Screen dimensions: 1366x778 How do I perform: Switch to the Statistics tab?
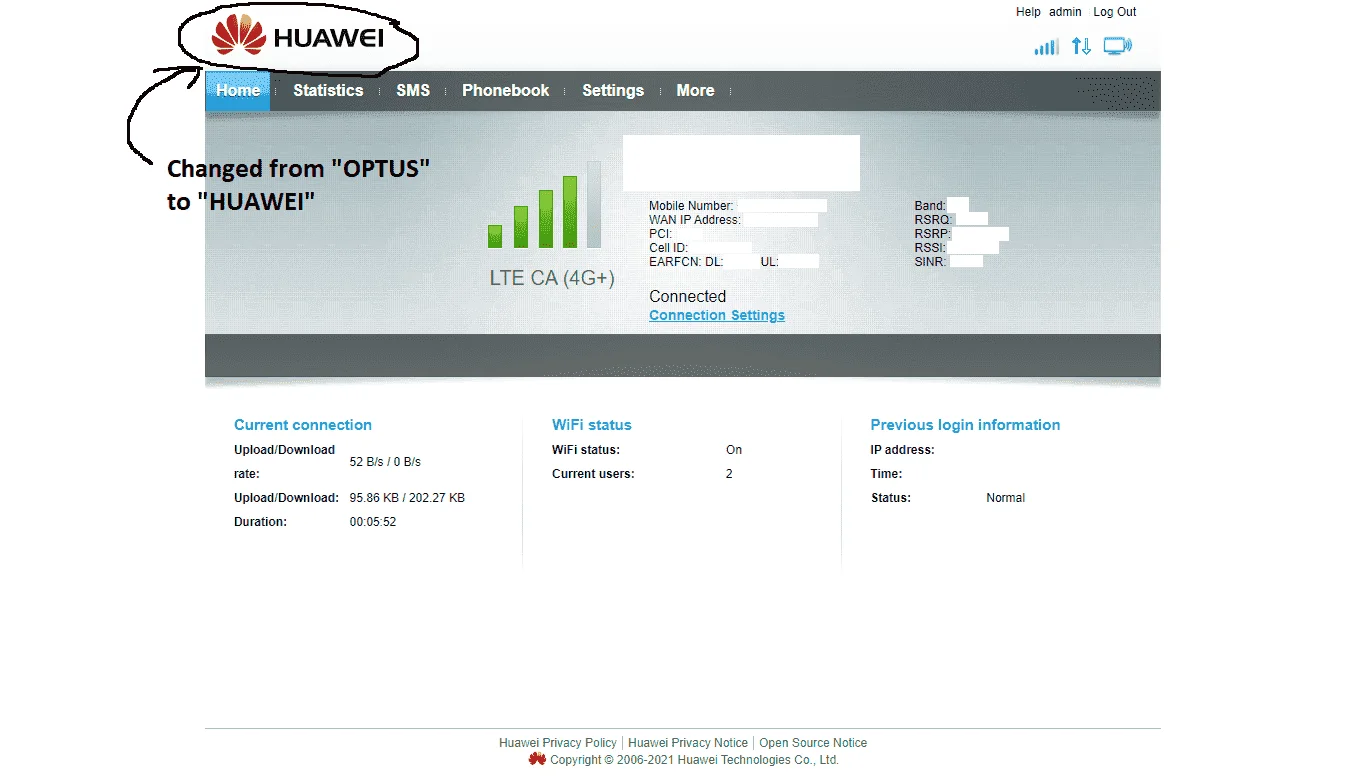pos(328,90)
